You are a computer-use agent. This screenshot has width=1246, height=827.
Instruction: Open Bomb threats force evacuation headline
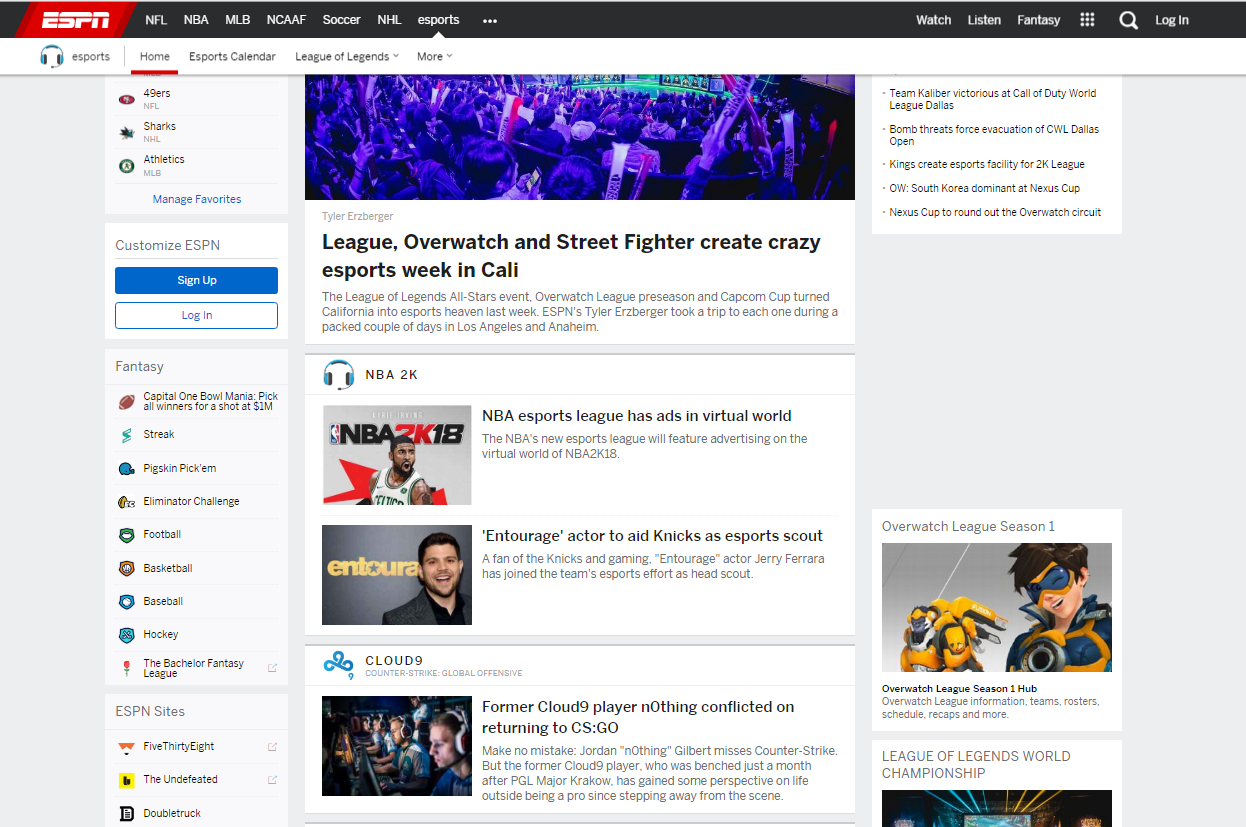click(x=994, y=135)
